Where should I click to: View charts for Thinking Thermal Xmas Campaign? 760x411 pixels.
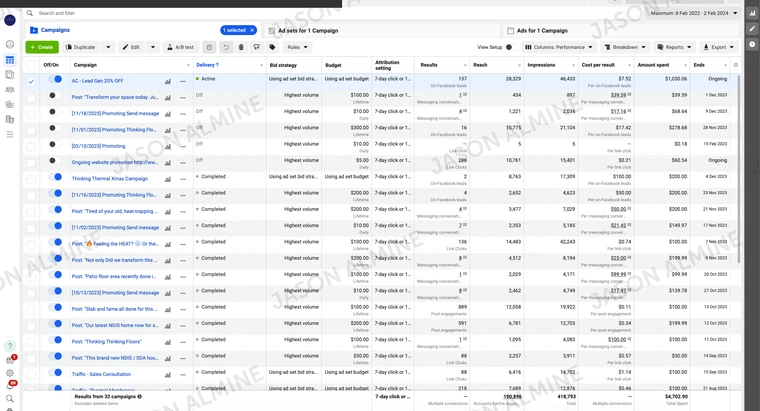click(x=168, y=179)
